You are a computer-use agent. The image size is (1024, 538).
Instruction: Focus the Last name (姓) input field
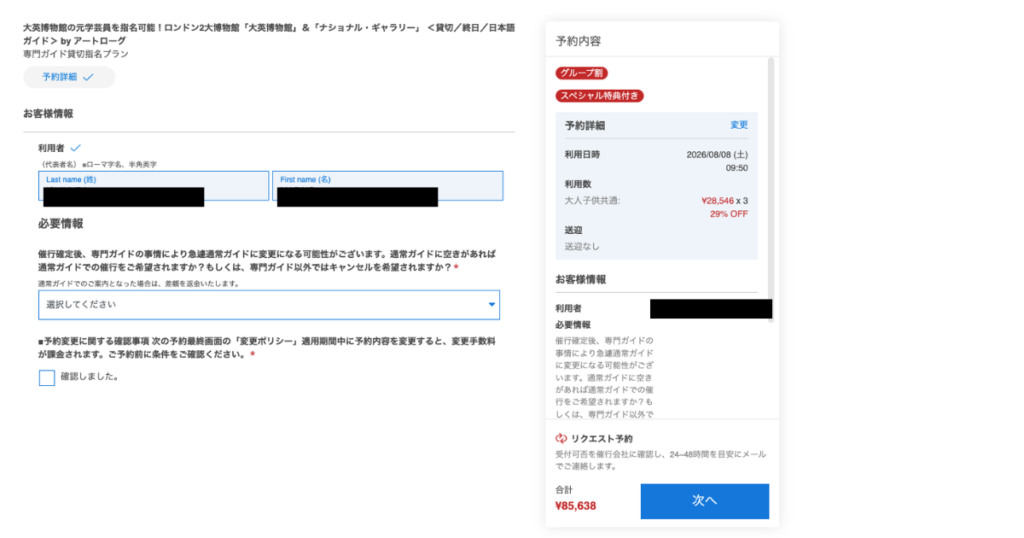[x=153, y=186]
